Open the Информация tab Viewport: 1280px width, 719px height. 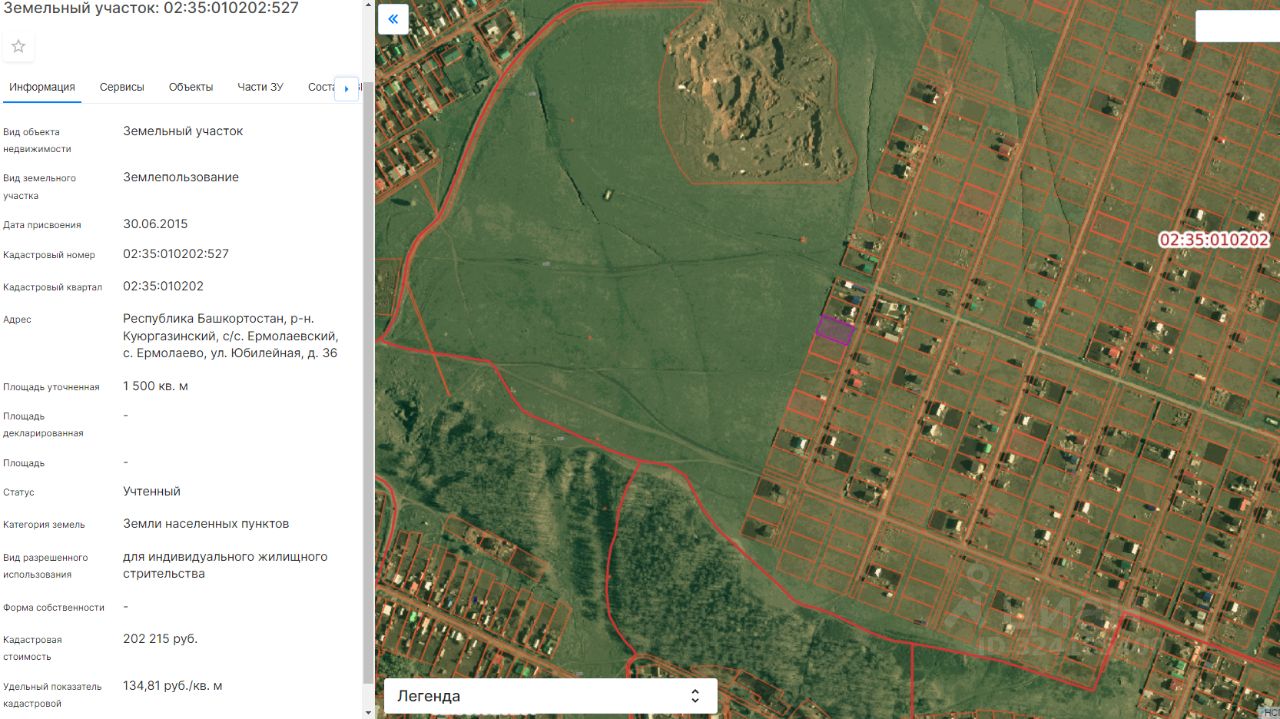pyautogui.click(x=42, y=87)
